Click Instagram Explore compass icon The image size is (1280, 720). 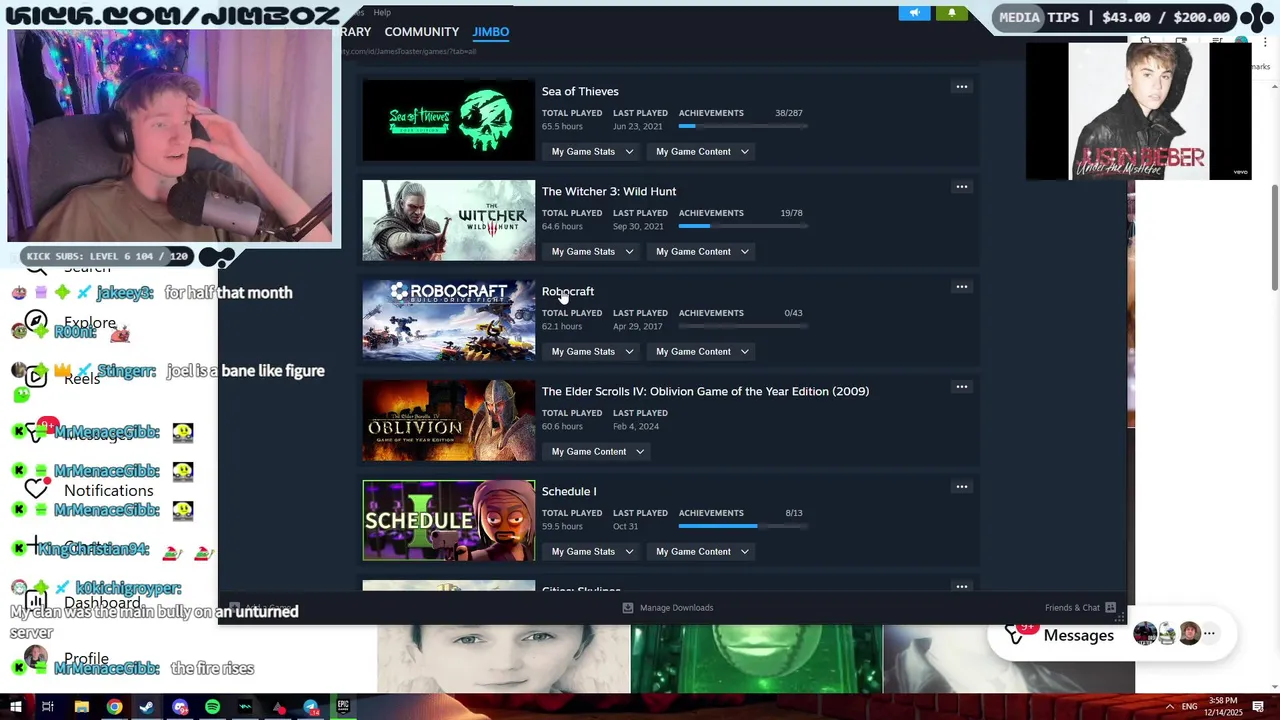36,322
